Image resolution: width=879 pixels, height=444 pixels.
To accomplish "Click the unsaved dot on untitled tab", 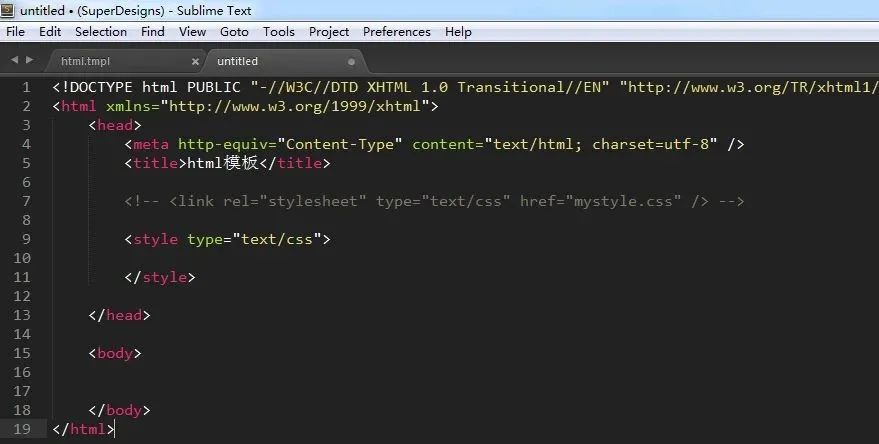I will point(351,62).
